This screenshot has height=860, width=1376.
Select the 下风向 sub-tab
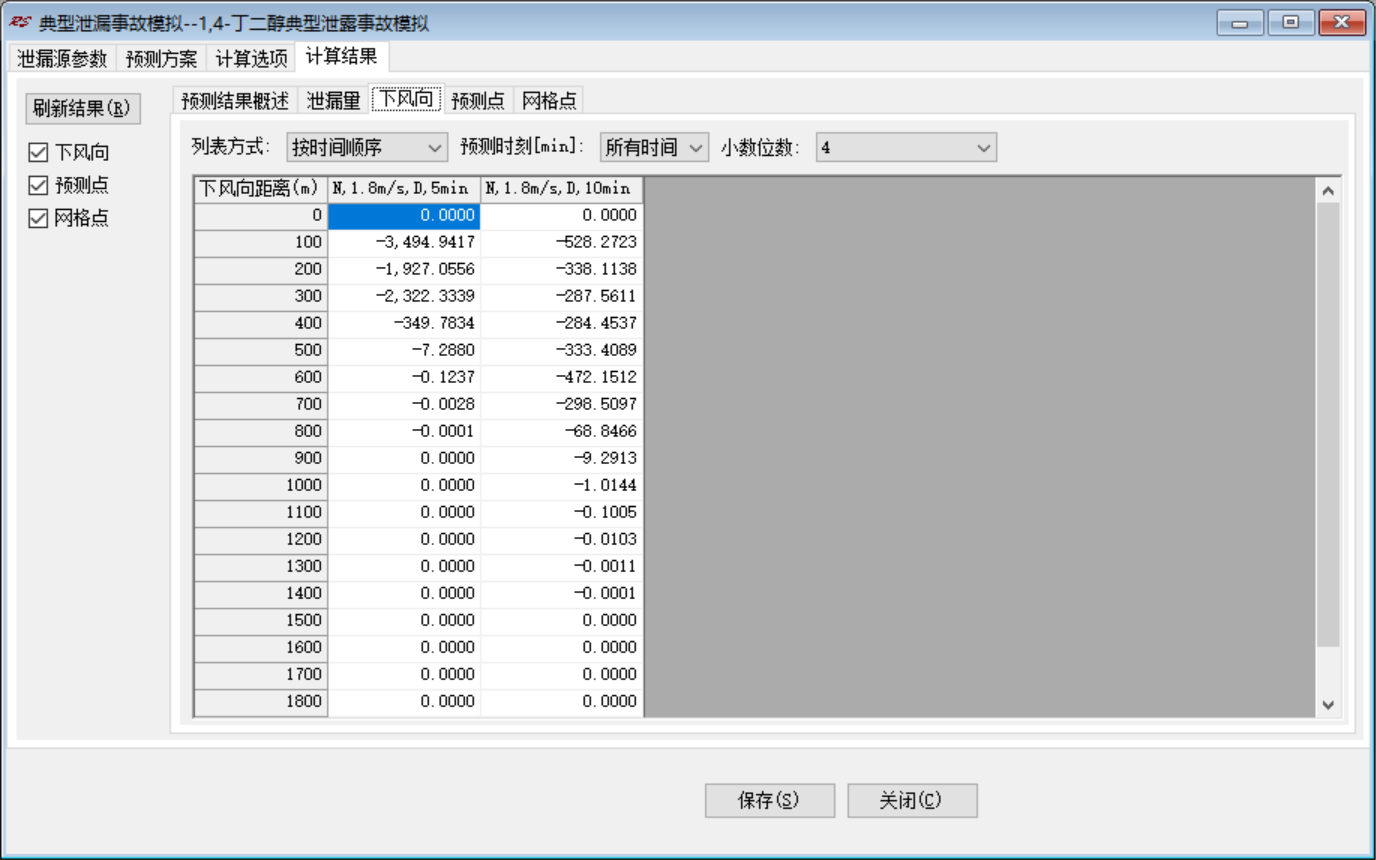point(406,99)
